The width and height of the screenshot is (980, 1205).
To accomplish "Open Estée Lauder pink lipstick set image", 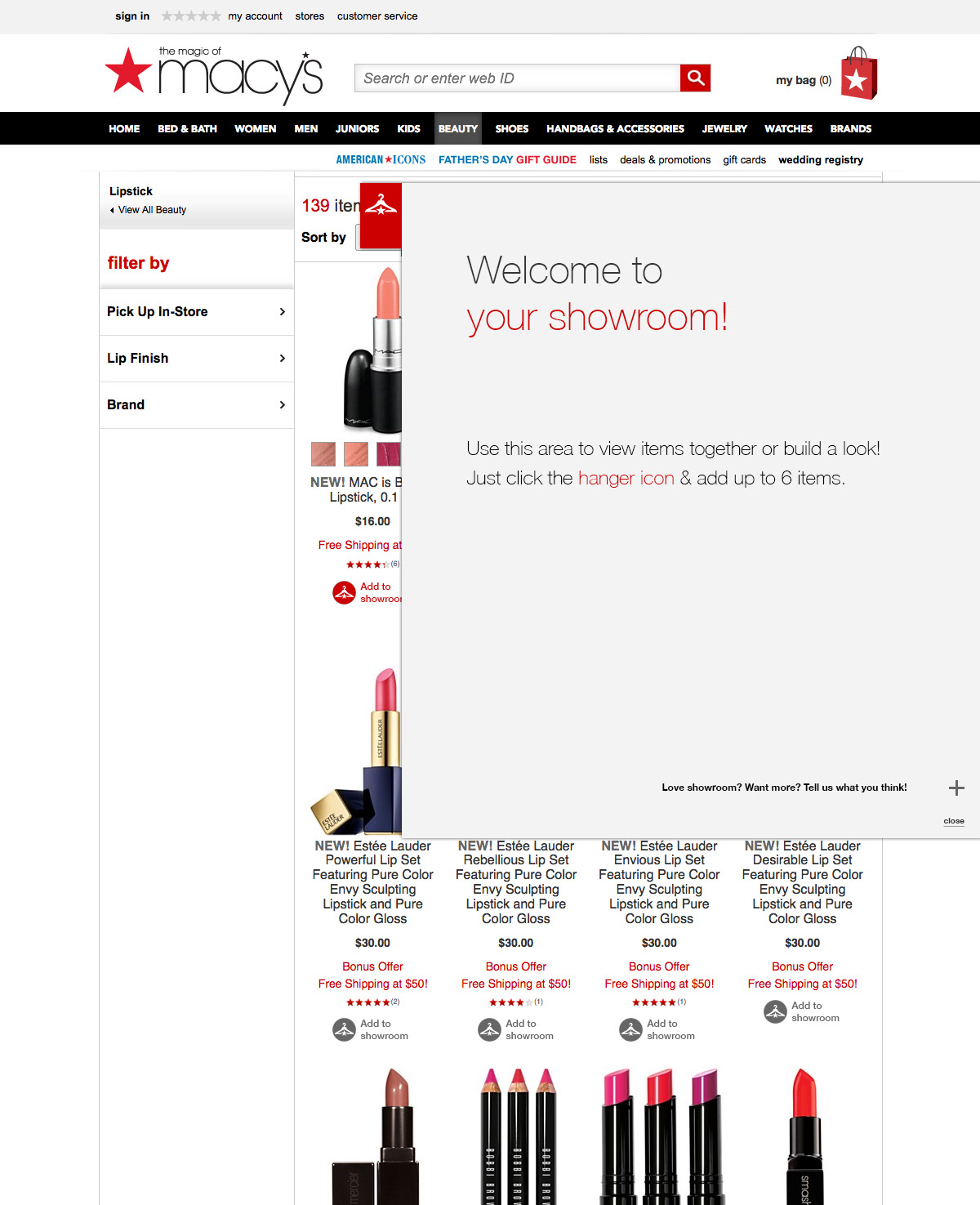I will [358, 752].
